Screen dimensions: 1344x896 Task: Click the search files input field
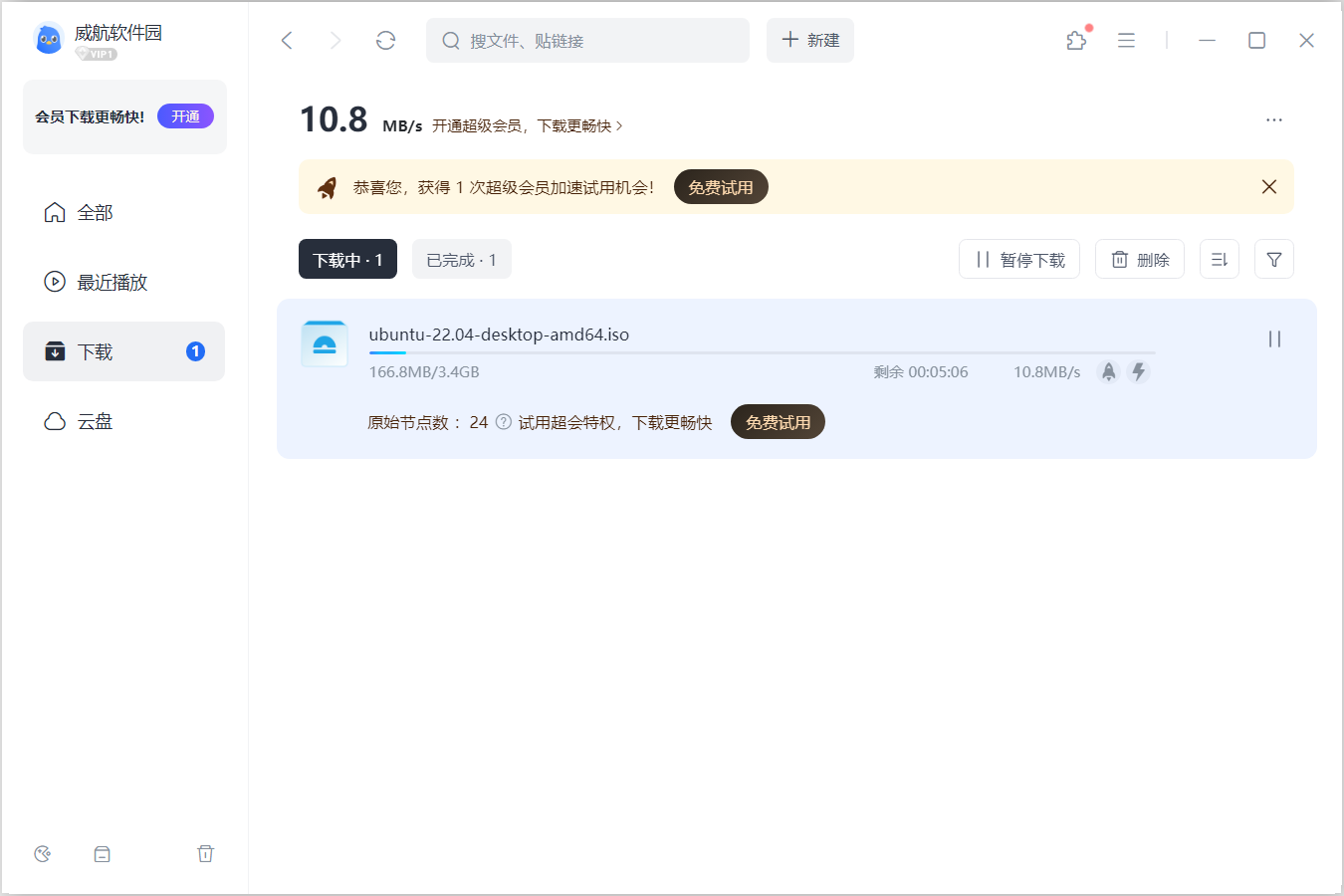pyautogui.click(x=597, y=41)
